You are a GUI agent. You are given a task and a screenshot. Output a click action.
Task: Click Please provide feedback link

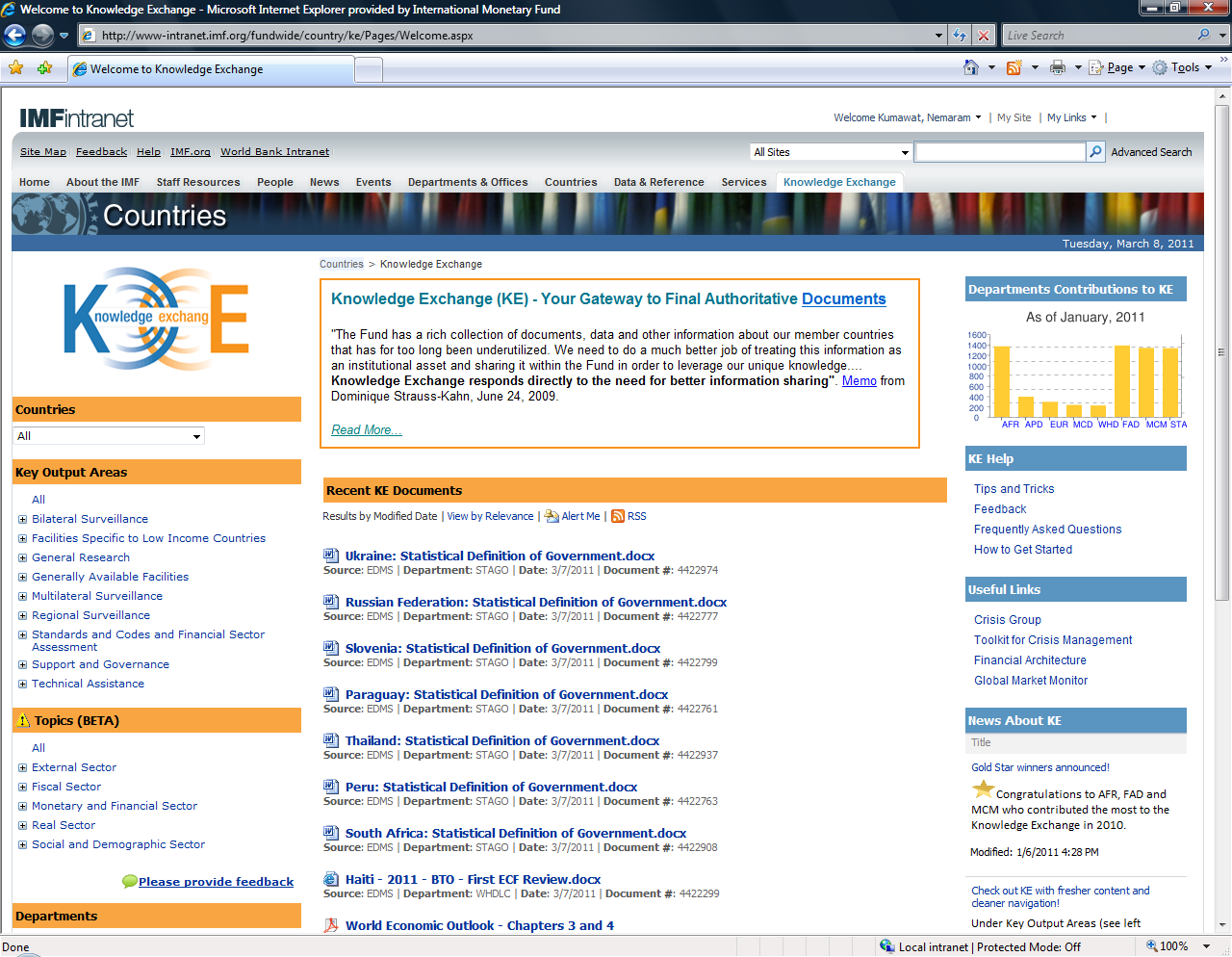(x=216, y=882)
